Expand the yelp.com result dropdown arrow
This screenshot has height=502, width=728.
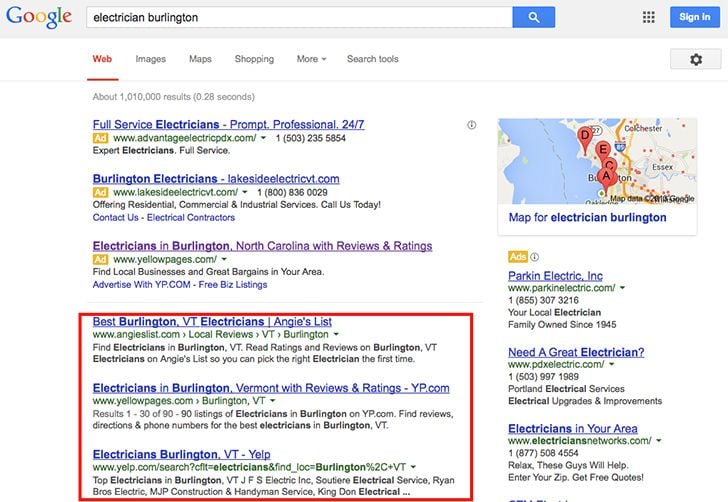coord(413,467)
